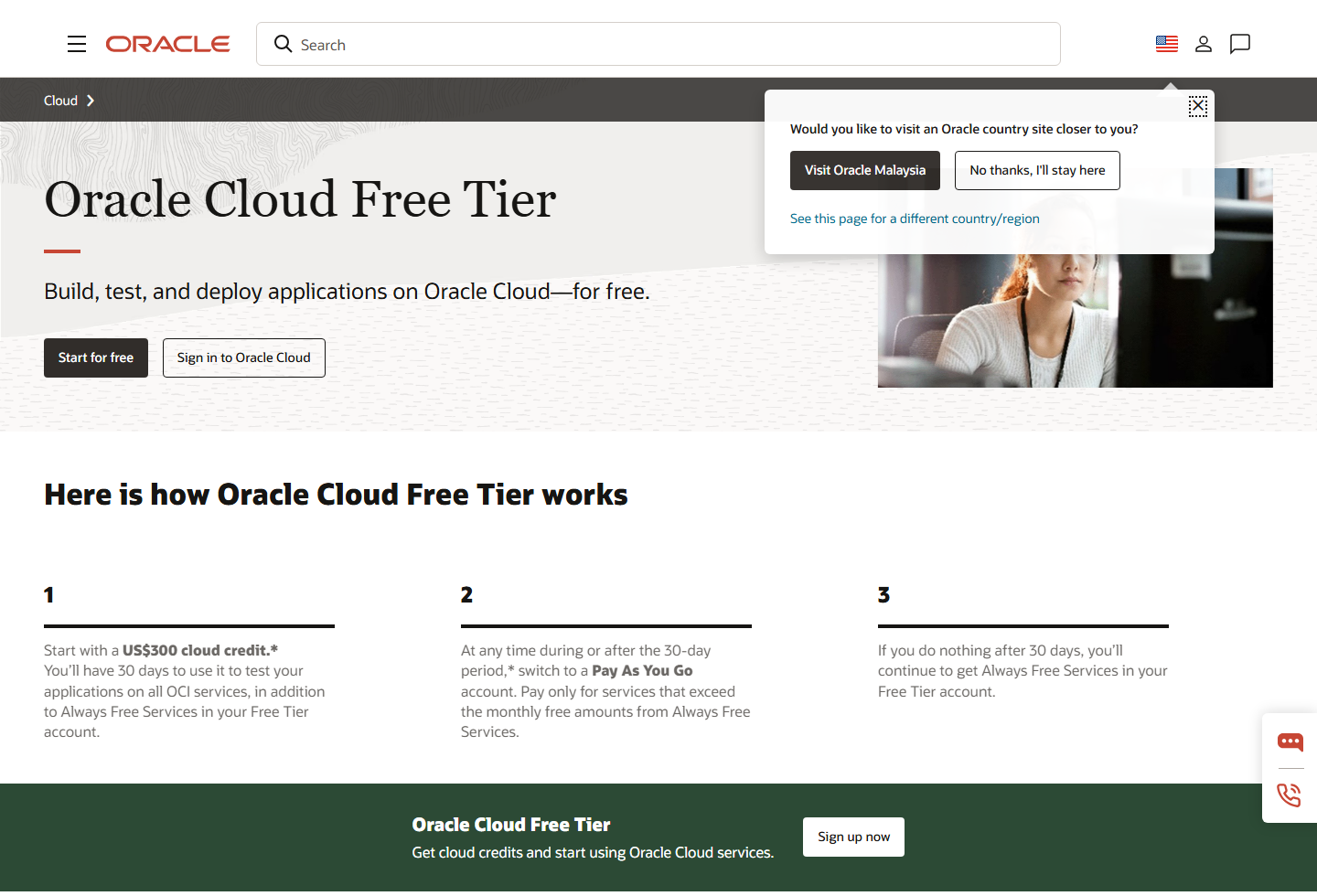Click the 'Pay As You Go' bold text
1317x896 pixels.
point(642,670)
